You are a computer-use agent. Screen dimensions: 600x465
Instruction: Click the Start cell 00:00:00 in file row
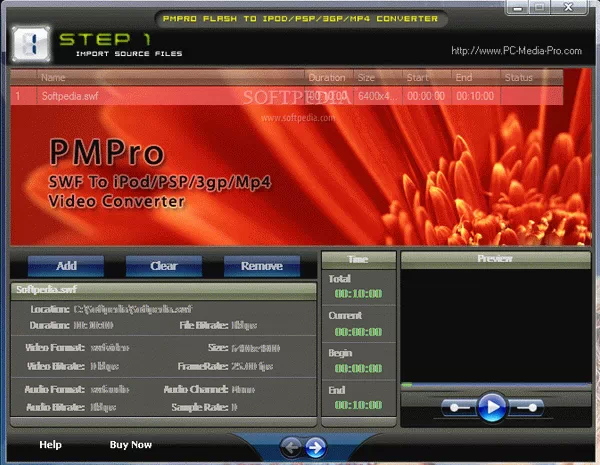click(x=426, y=96)
